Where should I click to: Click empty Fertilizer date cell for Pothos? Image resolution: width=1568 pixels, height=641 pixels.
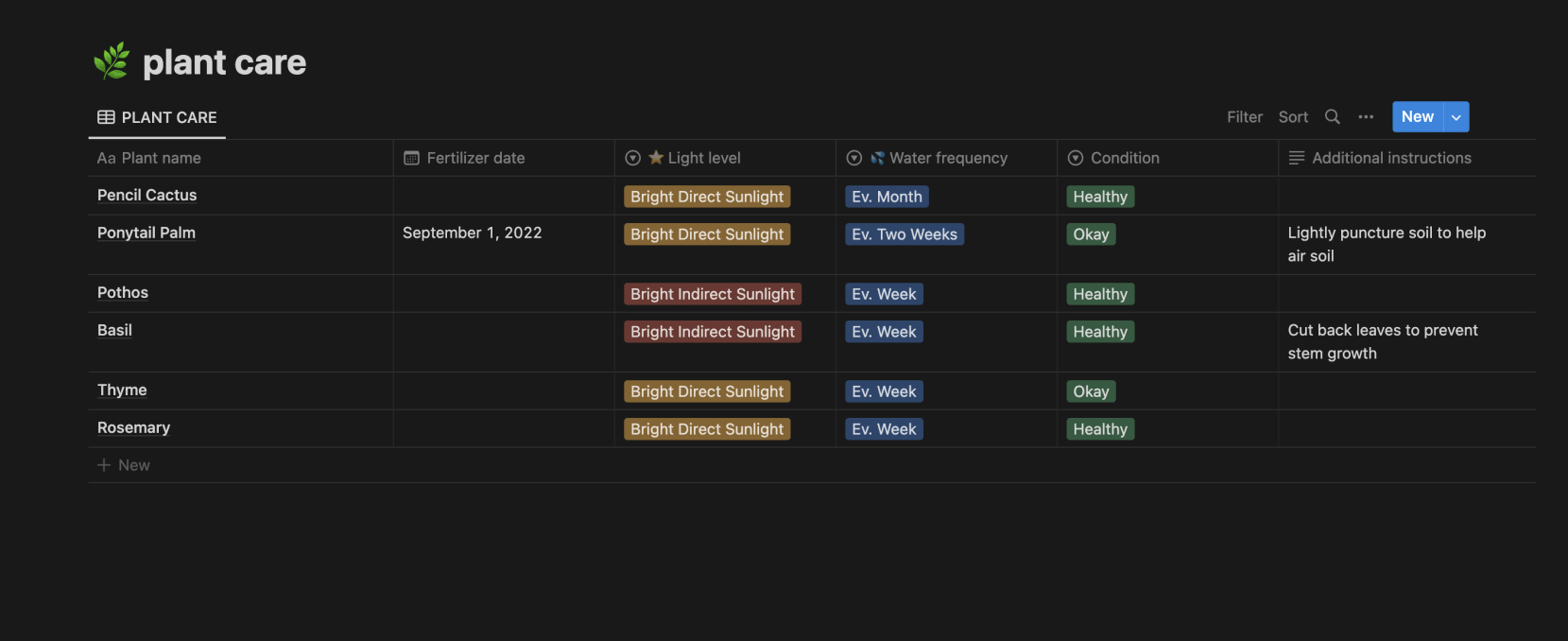coord(504,294)
